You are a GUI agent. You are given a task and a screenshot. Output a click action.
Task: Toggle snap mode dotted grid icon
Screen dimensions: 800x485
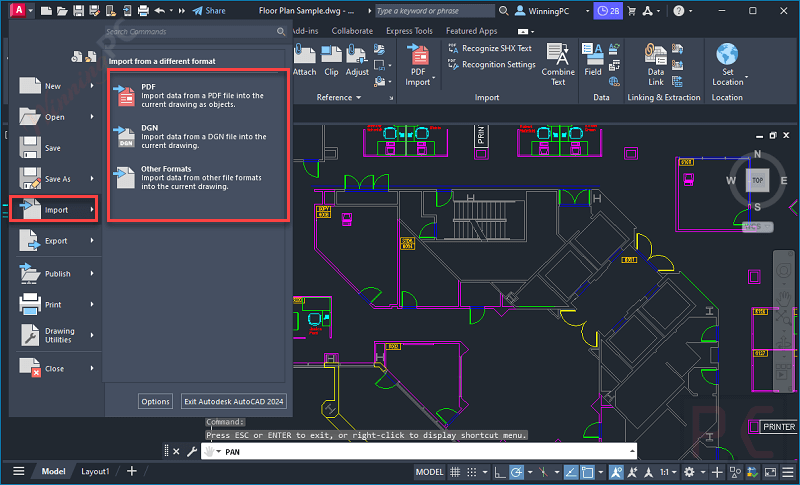[x=472, y=472]
